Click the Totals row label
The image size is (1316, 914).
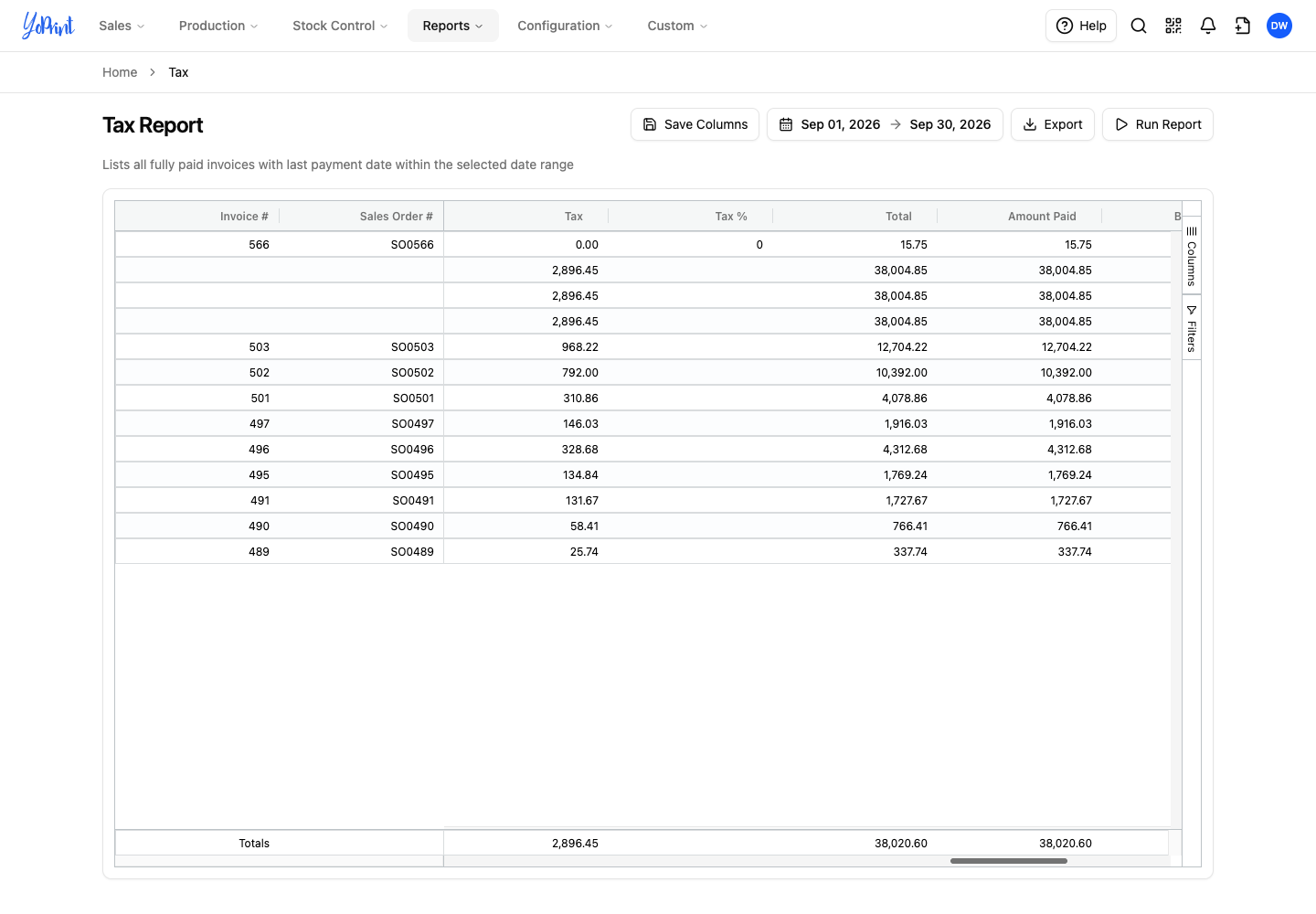tap(254, 844)
